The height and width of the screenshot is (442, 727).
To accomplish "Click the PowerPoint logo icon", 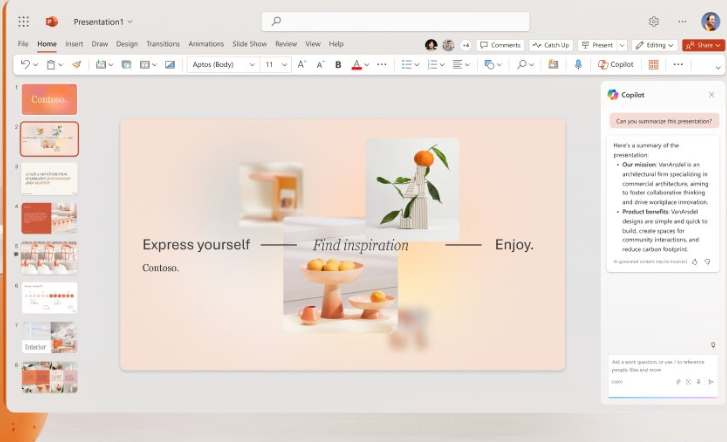I will click(51, 21).
